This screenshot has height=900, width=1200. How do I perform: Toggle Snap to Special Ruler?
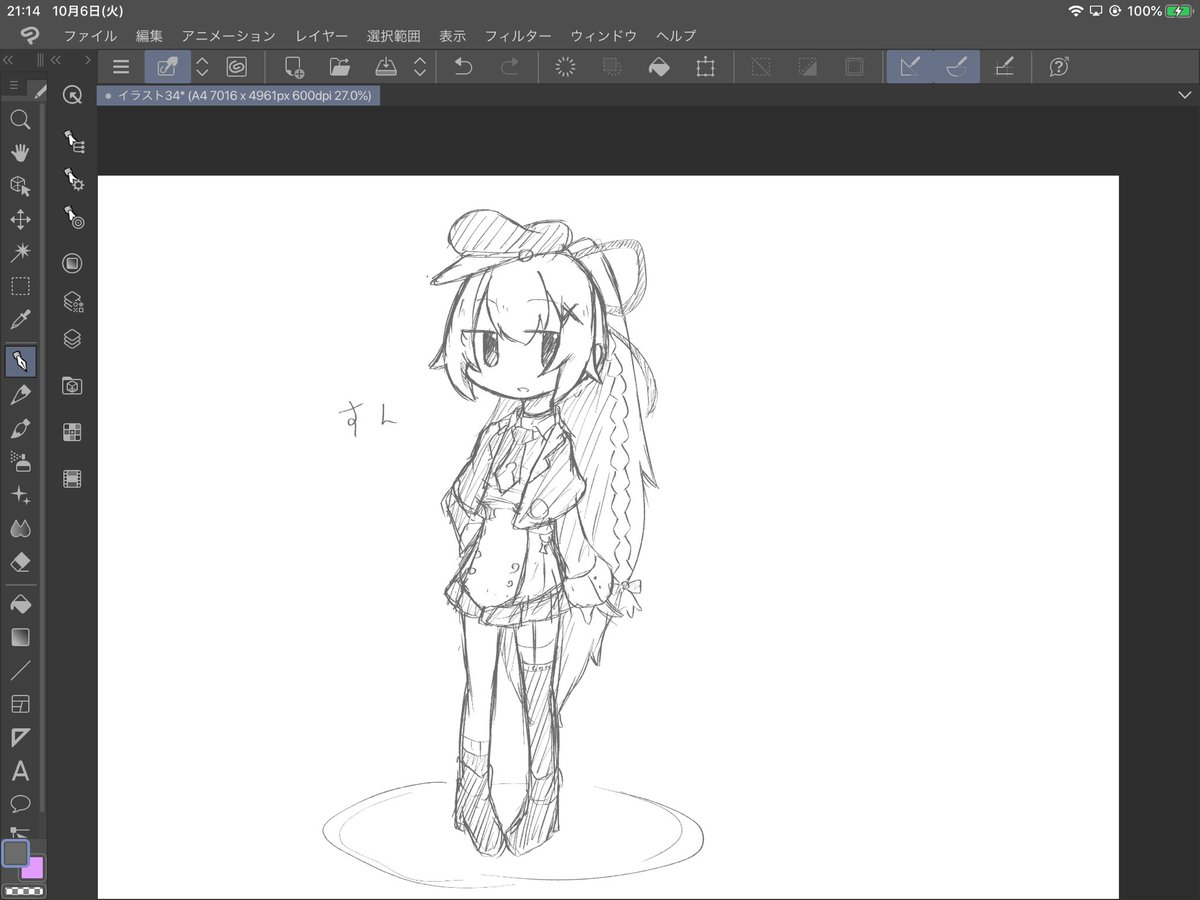956,67
